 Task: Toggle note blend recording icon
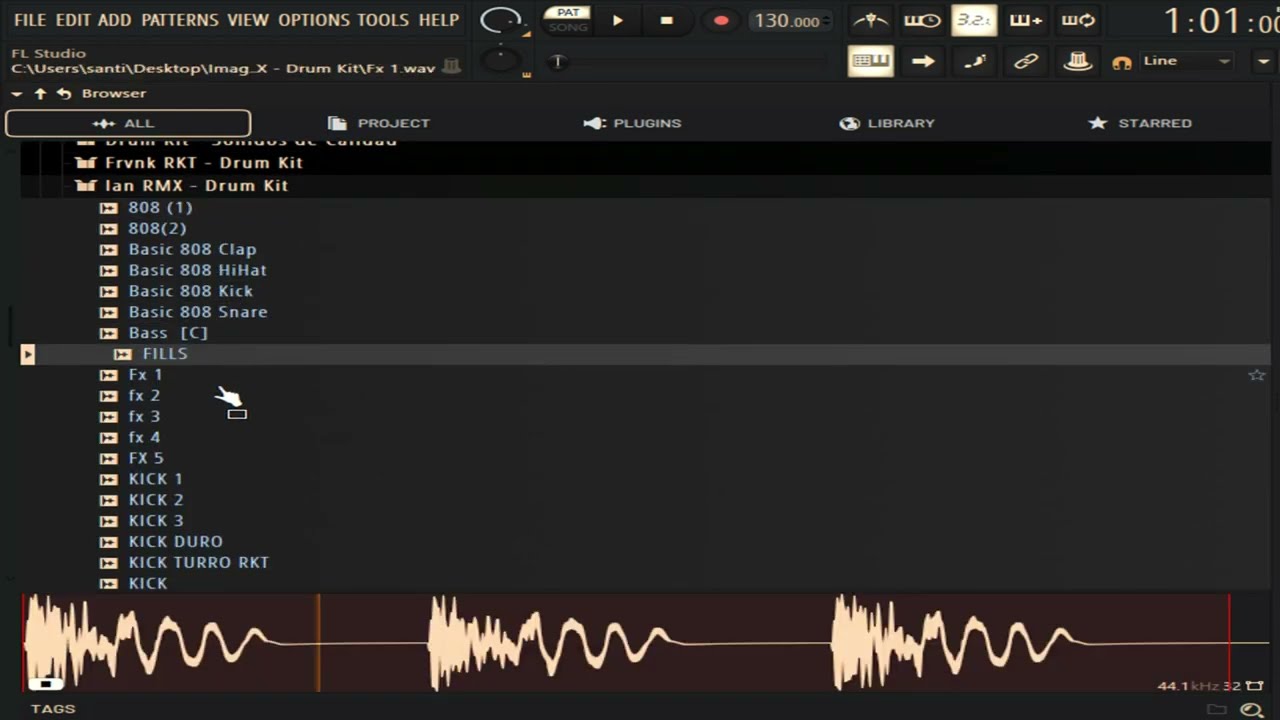click(x=974, y=61)
